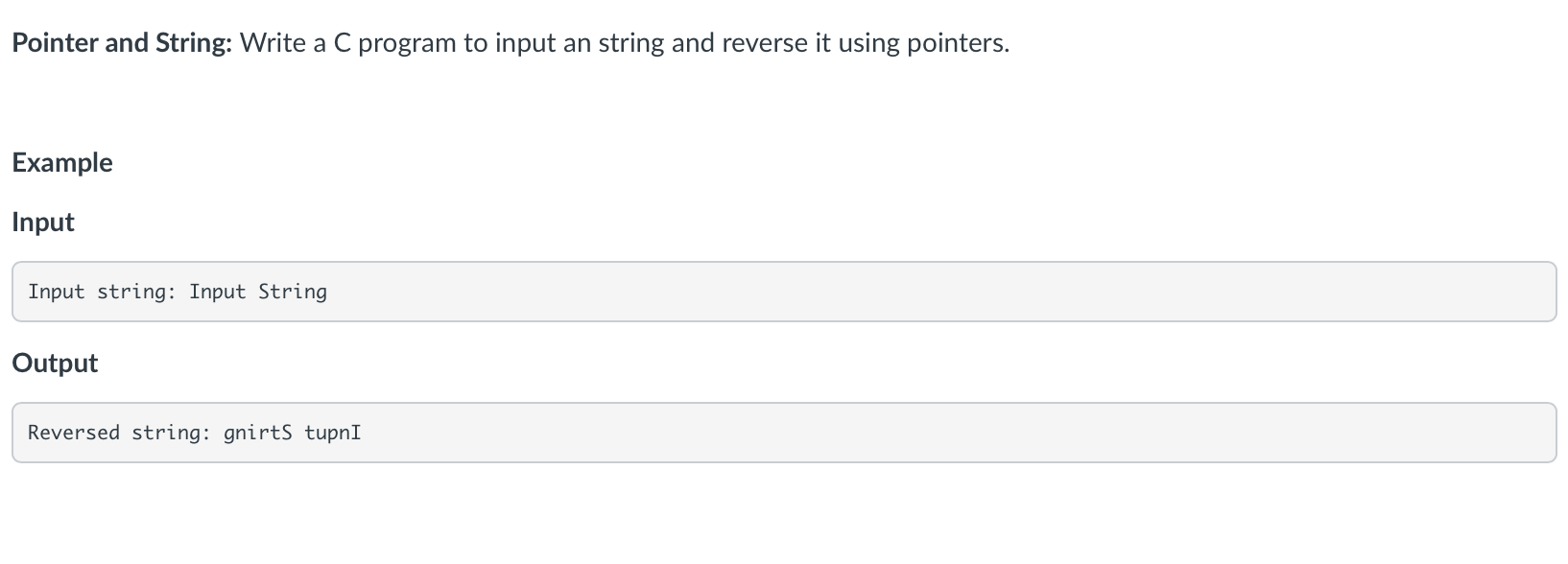Click empty area inside the Input code block
This screenshot has height=564, width=1568.
[940, 292]
